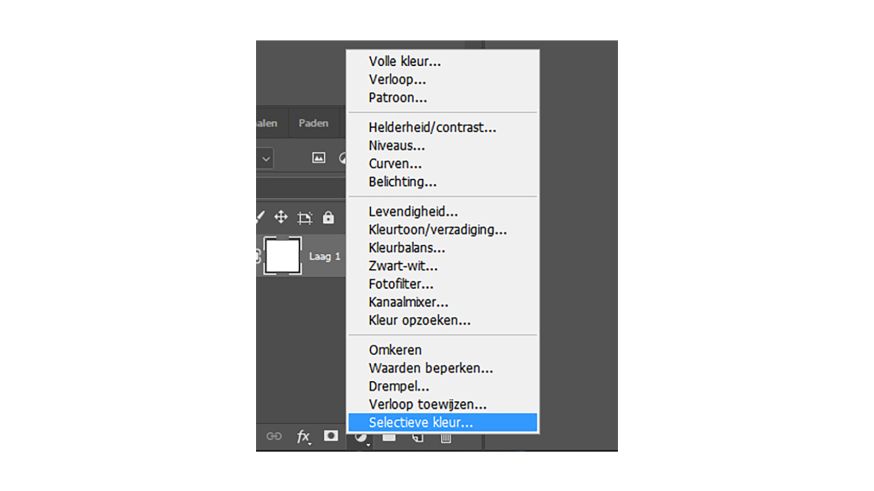Viewport: 874px width, 491px height.
Task: Select the Laag 1 layer thumbnail
Action: (283, 256)
